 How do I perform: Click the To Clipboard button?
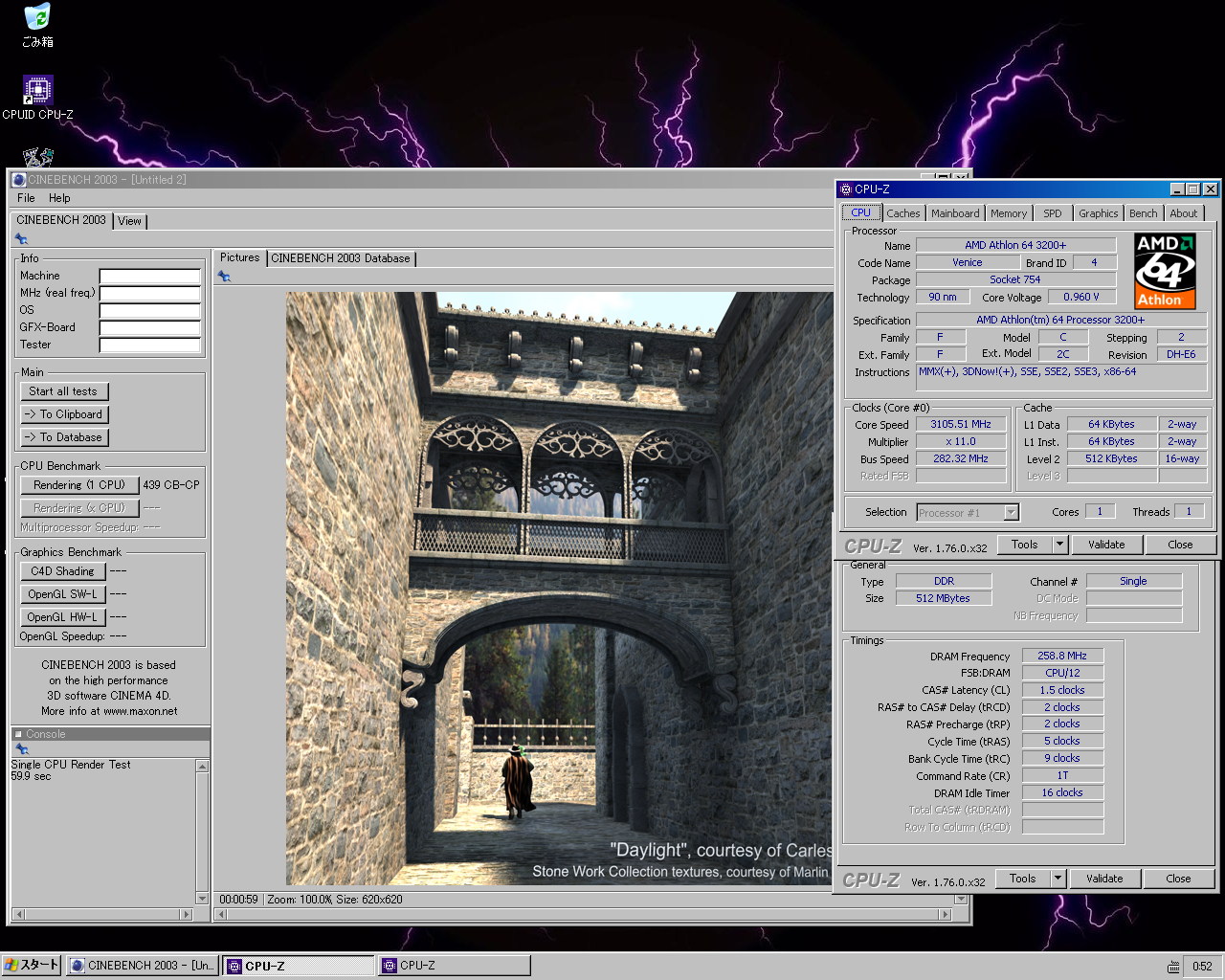pyautogui.click(x=65, y=414)
